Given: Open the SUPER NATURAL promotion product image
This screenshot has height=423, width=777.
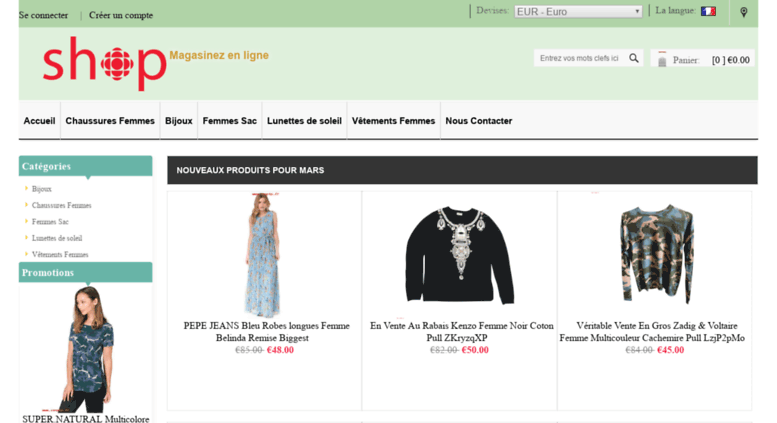Looking at the screenshot, I should (86, 349).
